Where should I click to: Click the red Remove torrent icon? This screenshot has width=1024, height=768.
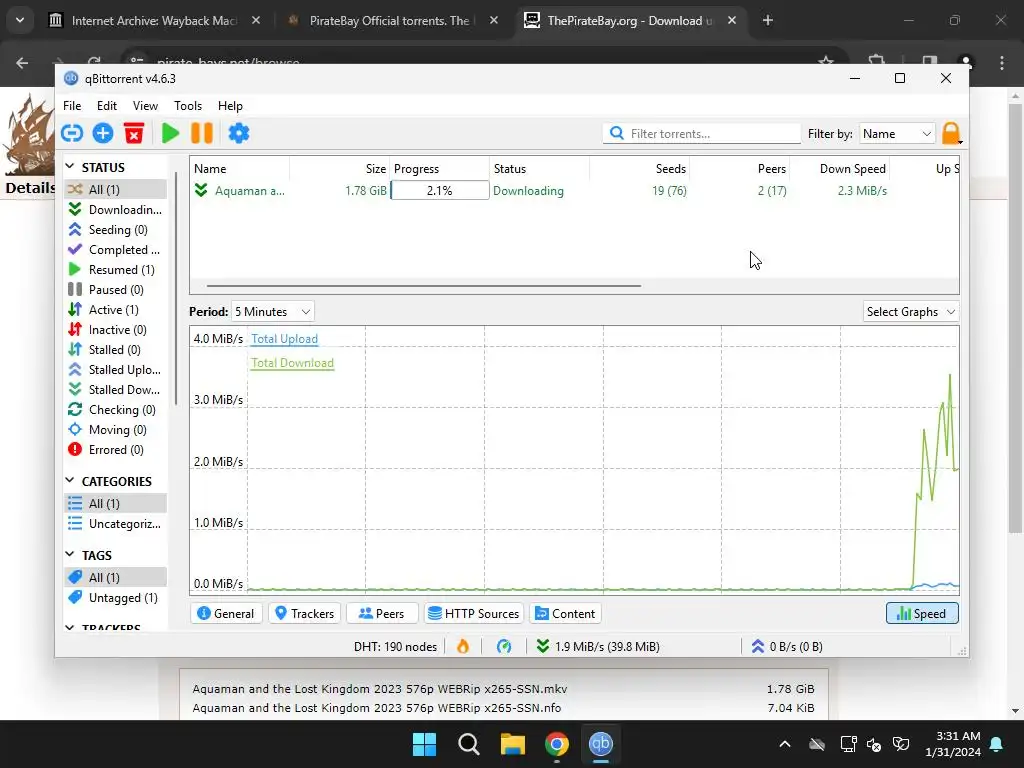pos(134,133)
